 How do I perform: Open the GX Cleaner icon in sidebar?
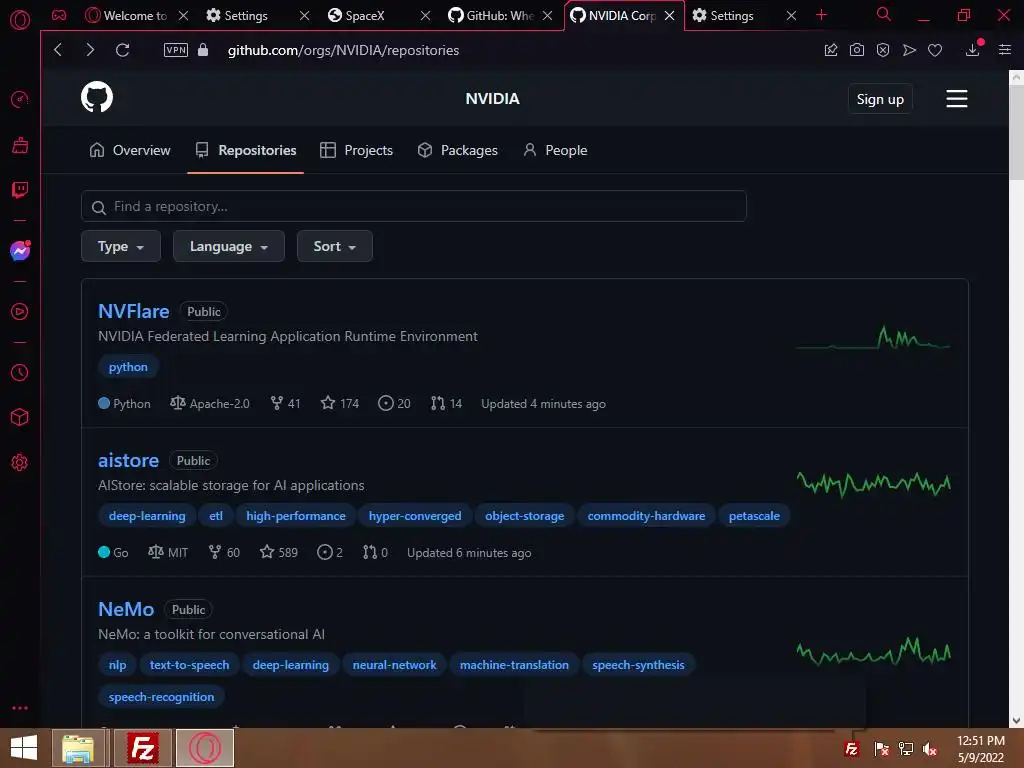point(20,145)
